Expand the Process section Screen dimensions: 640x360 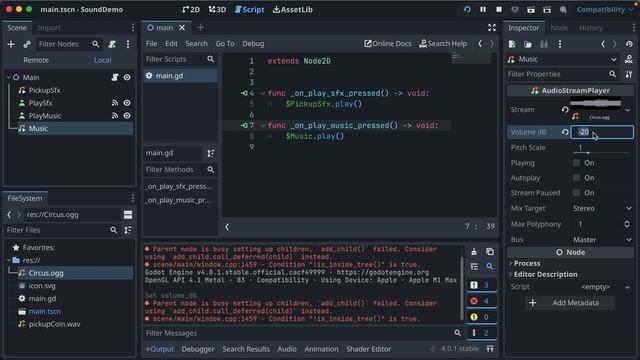click(527, 263)
